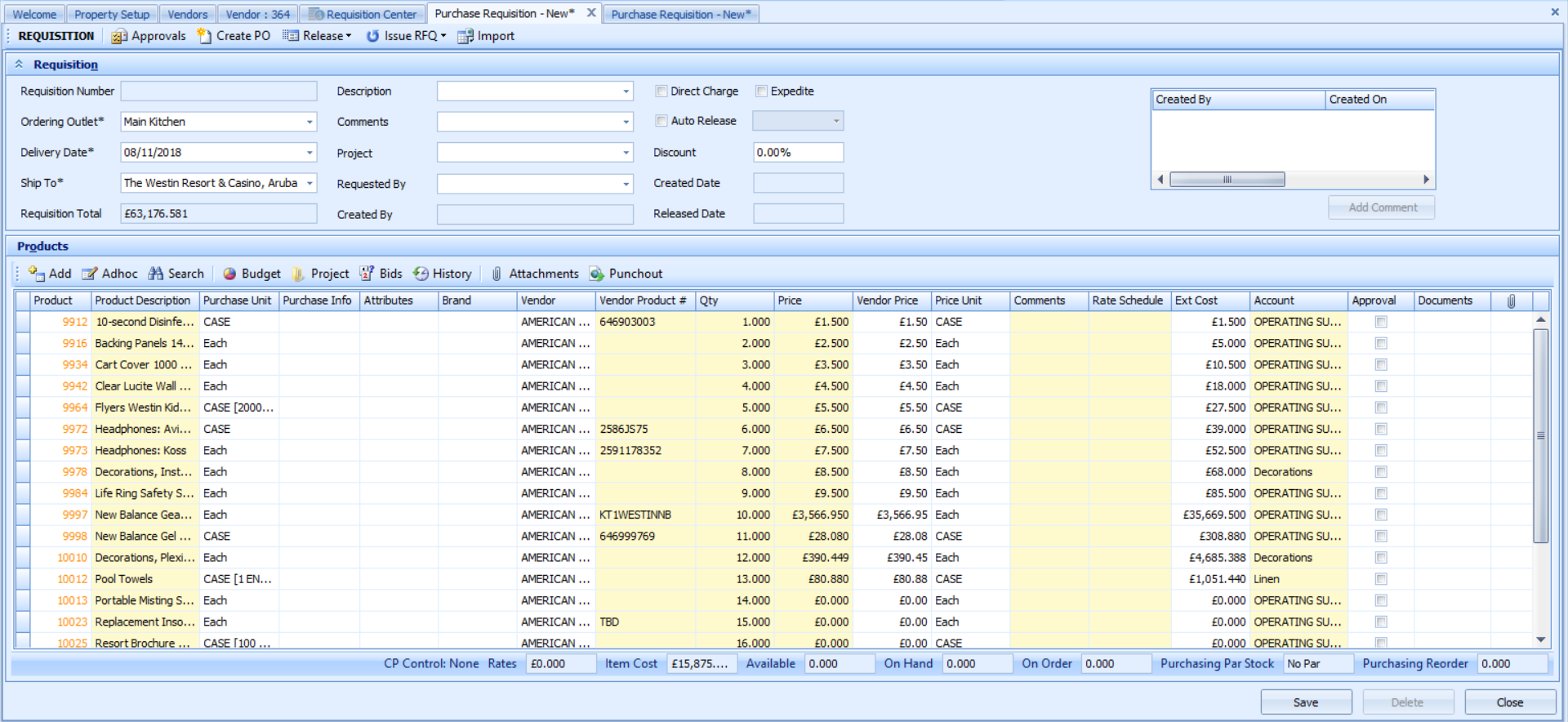Expand the Ordering Outlet dropdown
Screen dimensions: 1568x722
point(310,122)
